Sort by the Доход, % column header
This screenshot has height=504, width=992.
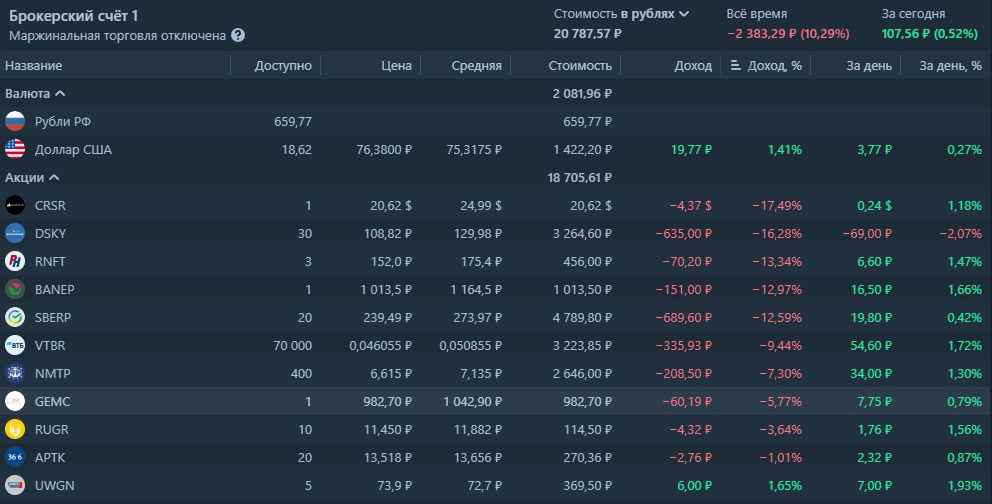(768, 66)
